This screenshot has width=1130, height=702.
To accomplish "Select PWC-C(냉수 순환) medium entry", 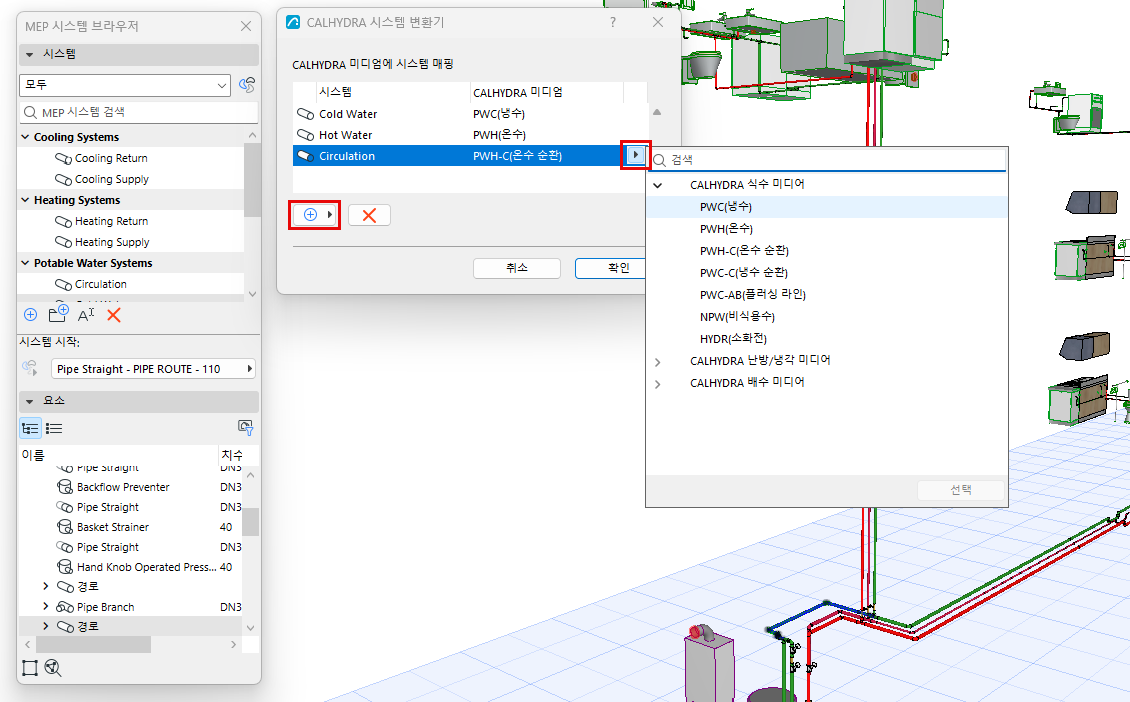I will 744,272.
